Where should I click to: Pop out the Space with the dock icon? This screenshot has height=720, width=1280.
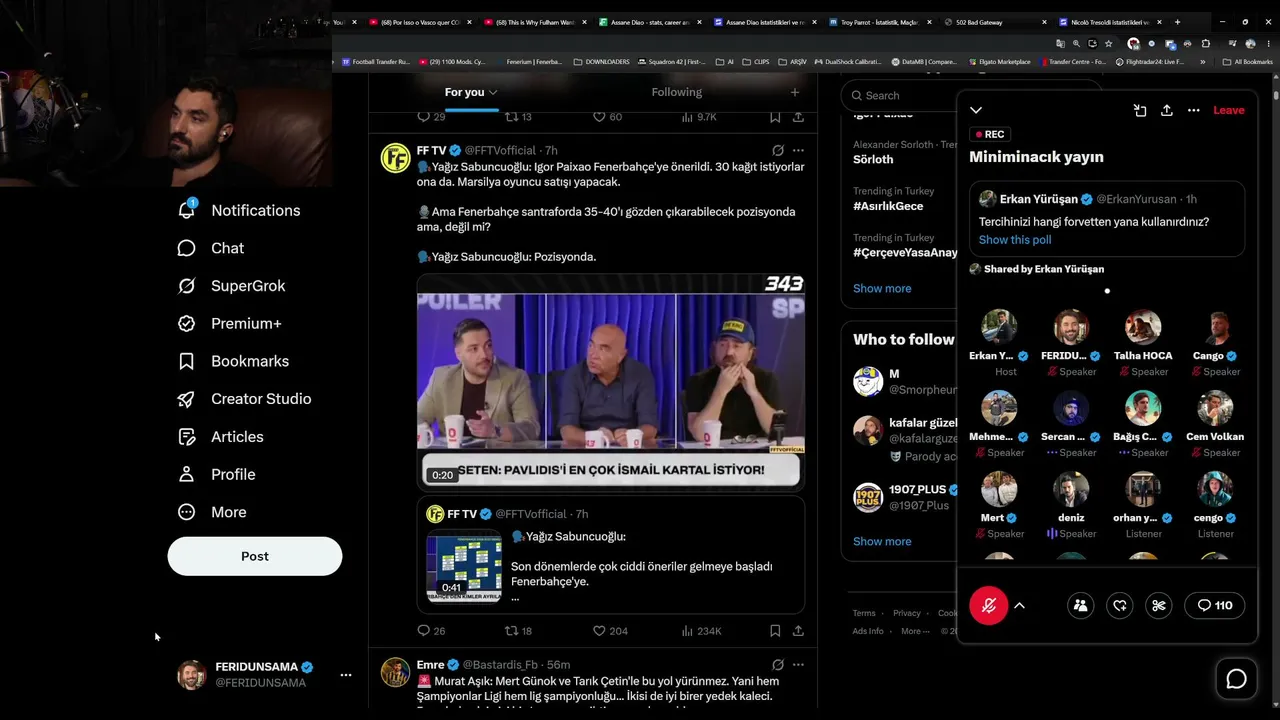(x=1140, y=110)
